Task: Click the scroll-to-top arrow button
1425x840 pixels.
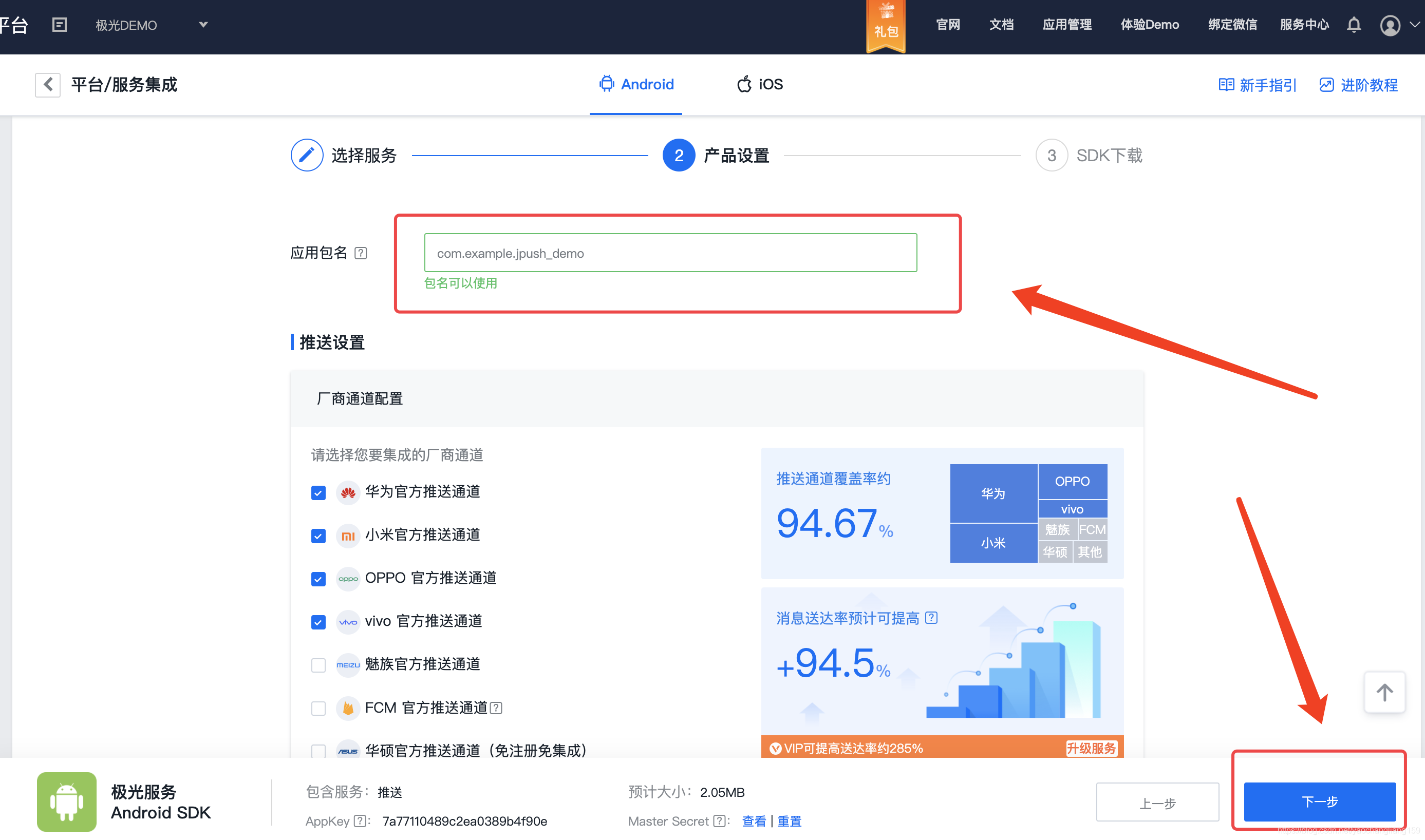Action: point(1384,692)
